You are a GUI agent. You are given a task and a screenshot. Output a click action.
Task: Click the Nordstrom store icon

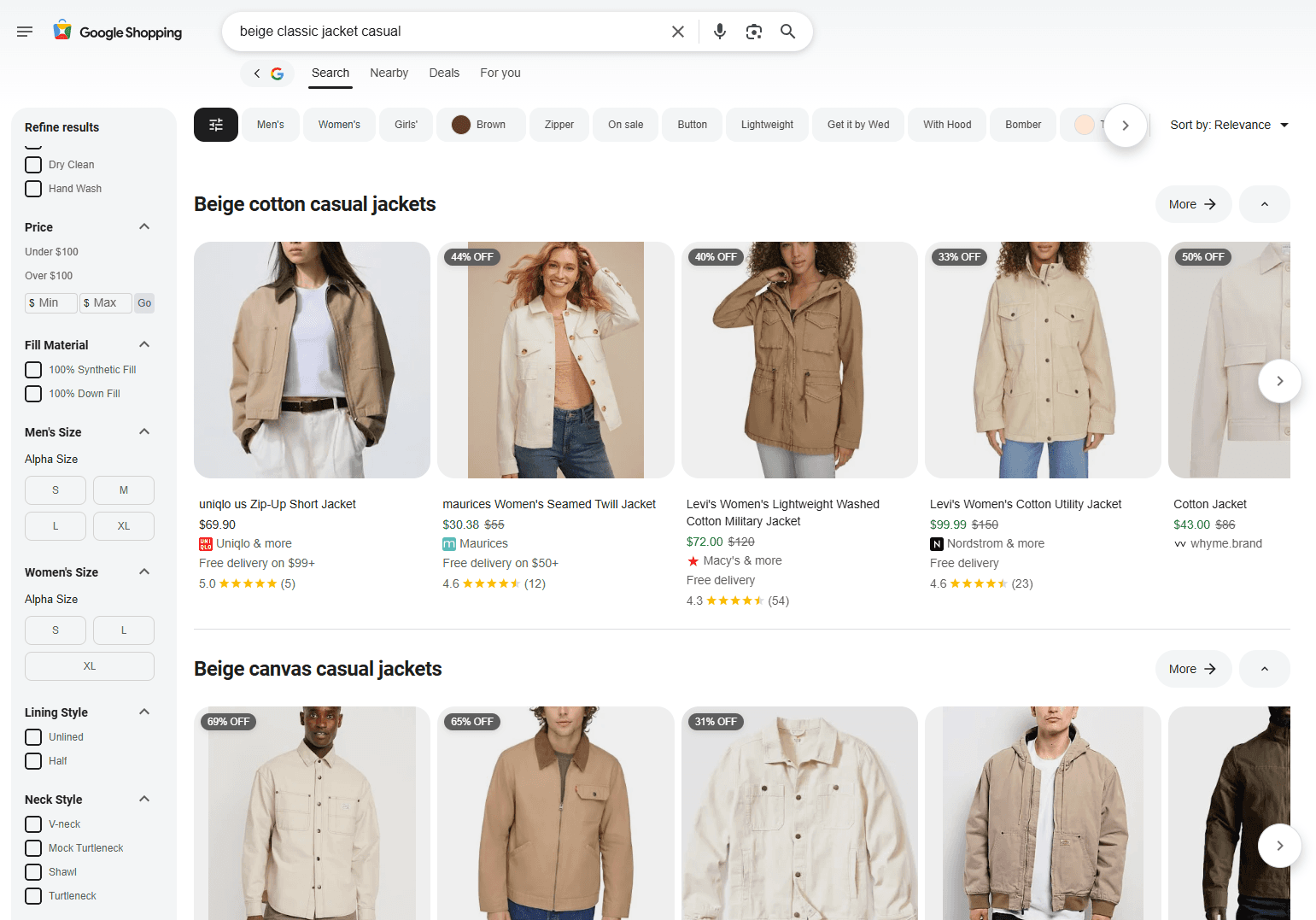(x=937, y=544)
